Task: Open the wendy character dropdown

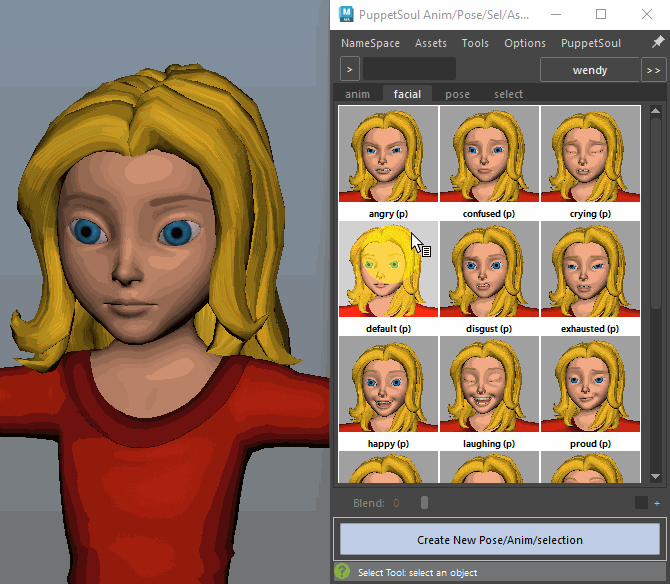Action: point(590,70)
